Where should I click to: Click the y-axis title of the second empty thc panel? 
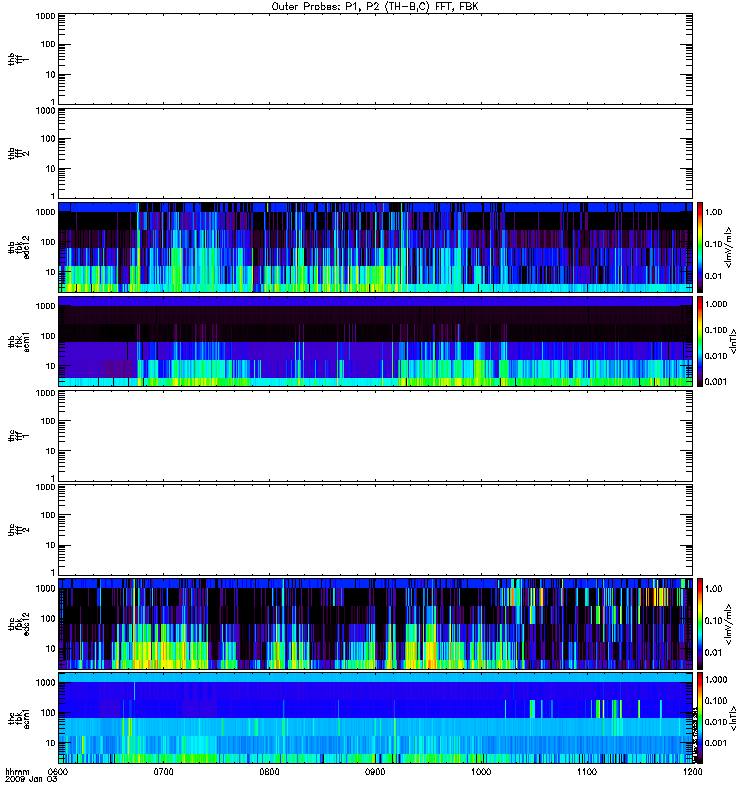click(19, 530)
